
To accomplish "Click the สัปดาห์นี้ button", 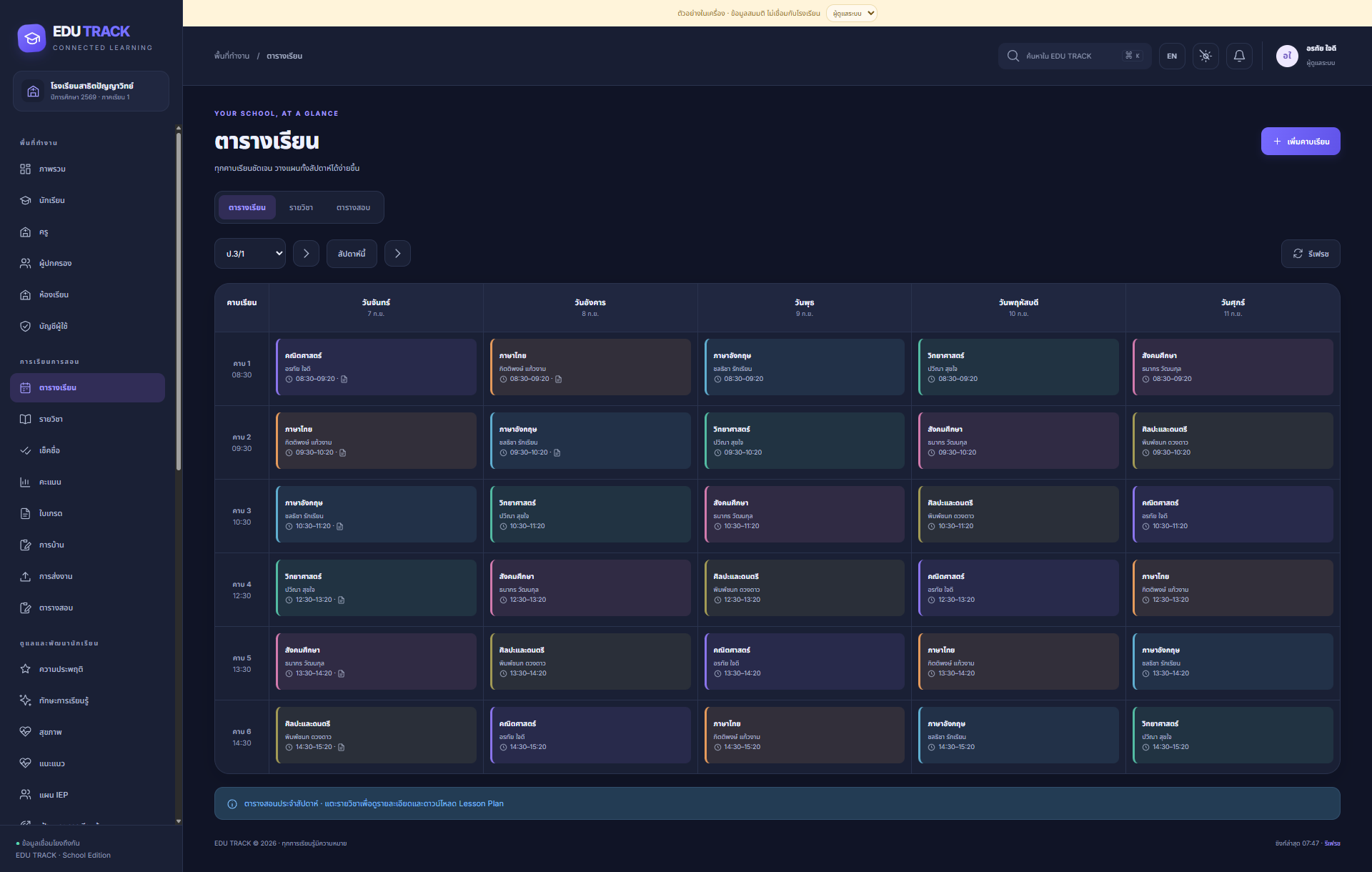I will (x=352, y=254).
